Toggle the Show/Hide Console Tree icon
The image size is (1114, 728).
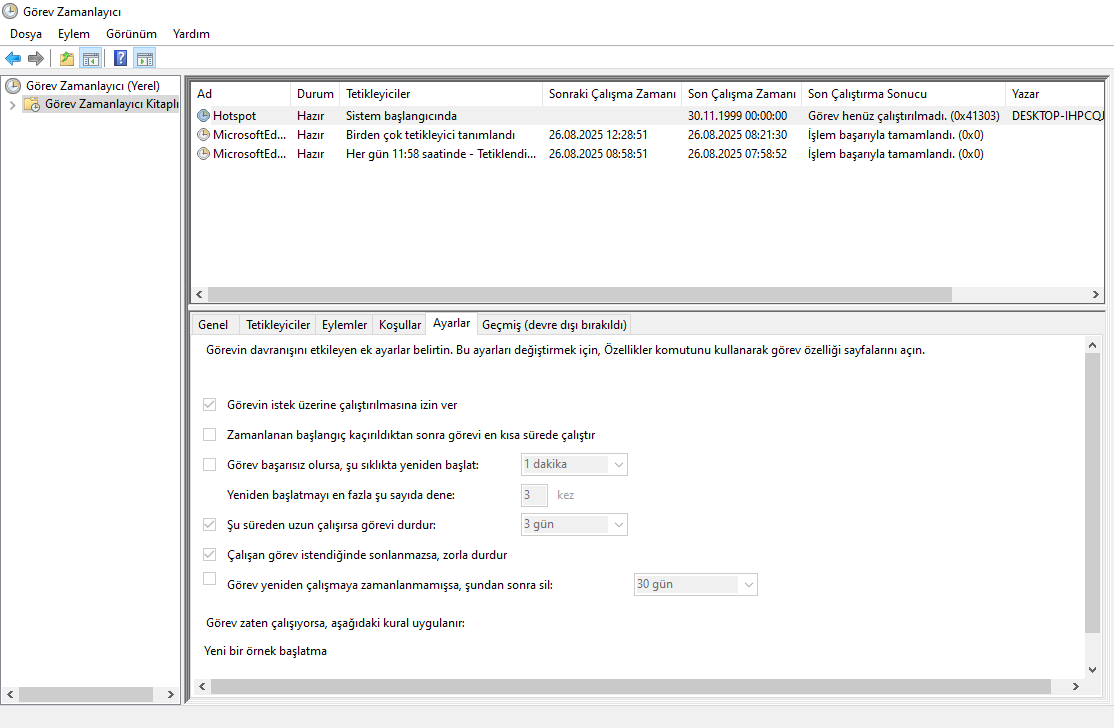point(90,58)
